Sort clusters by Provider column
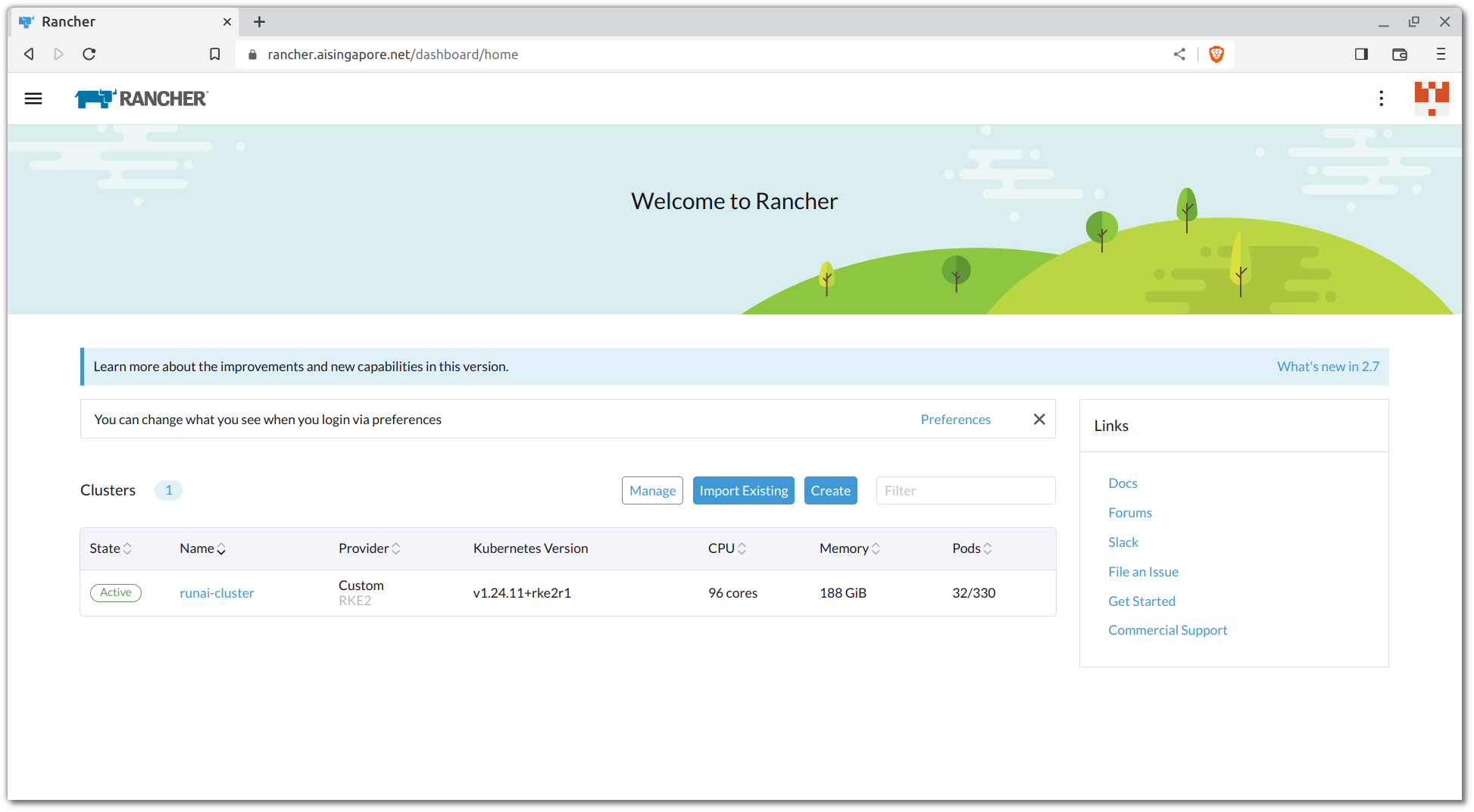 point(370,548)
